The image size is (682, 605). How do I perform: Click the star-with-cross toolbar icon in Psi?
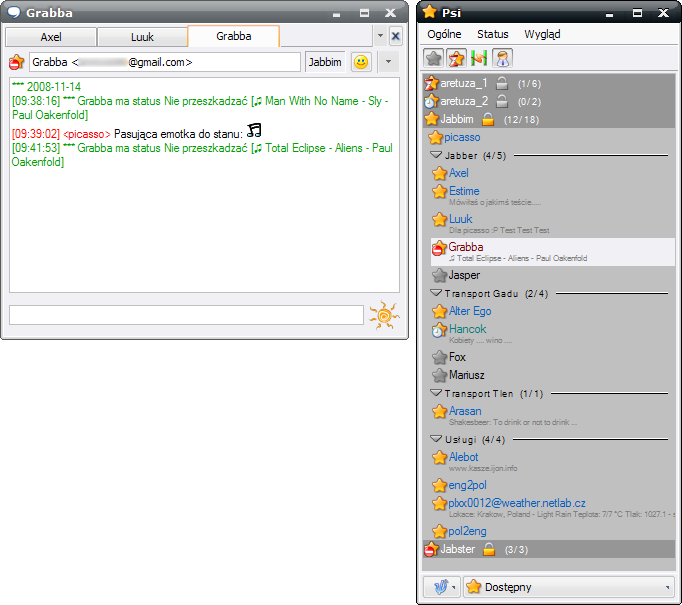[x=456, y=58]
